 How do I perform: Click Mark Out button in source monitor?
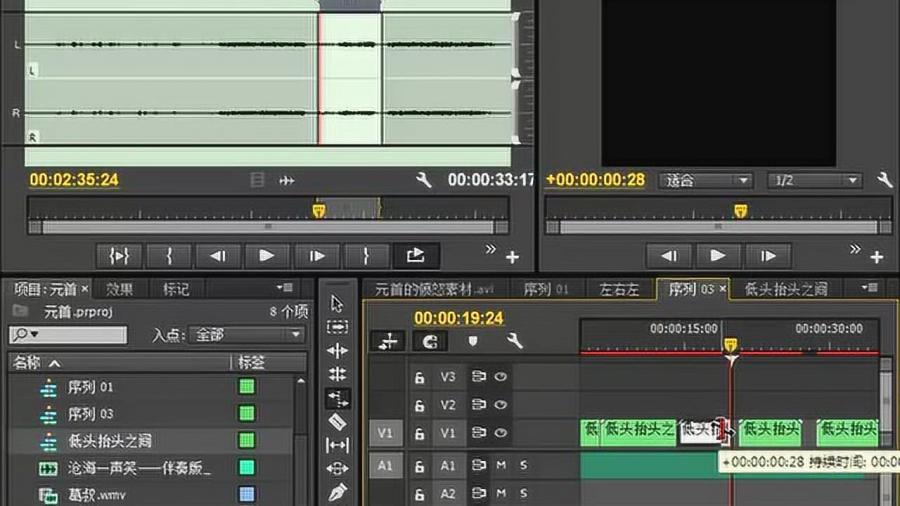(x=366, y=256)
